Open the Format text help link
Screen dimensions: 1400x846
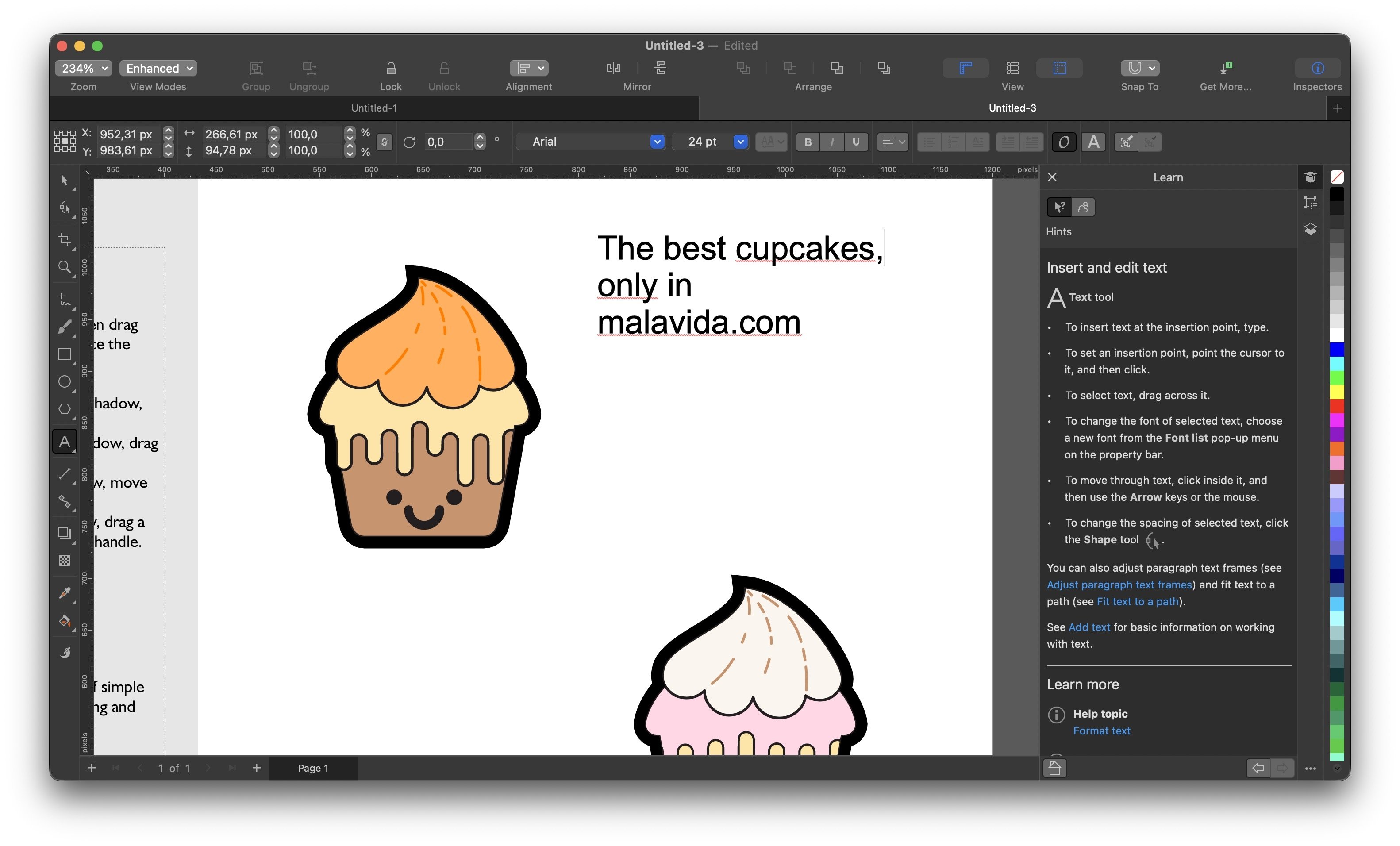pyautogui.click(x=1101, y=731)
